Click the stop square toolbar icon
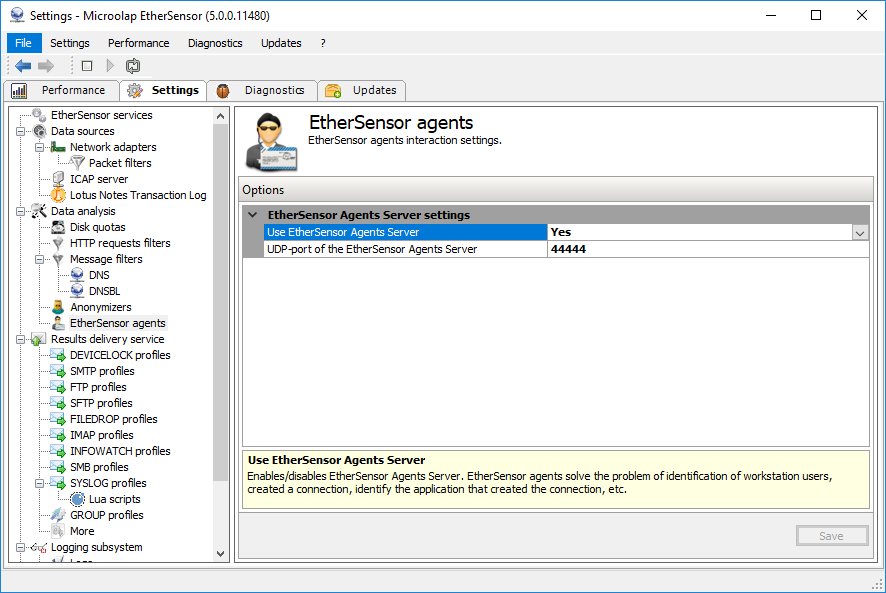The height and width of the screenshot is (593, 886). [x=87, y=66]
